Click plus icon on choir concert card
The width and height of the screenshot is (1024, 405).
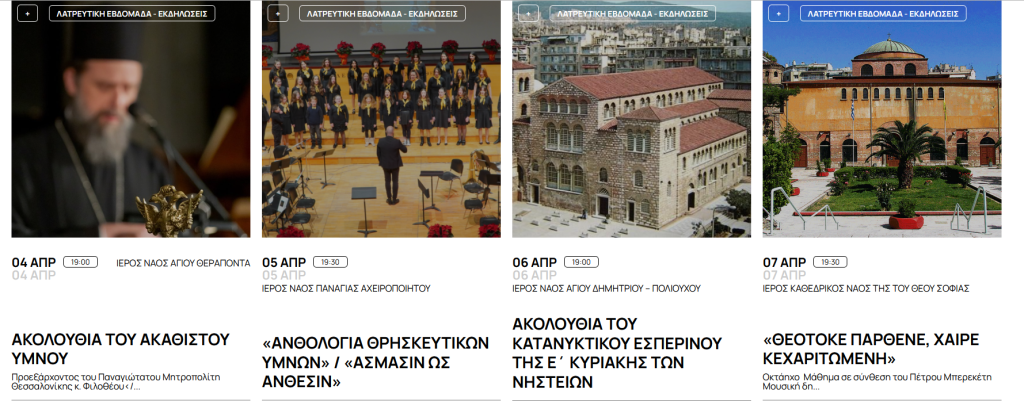[x=278, y=13]
